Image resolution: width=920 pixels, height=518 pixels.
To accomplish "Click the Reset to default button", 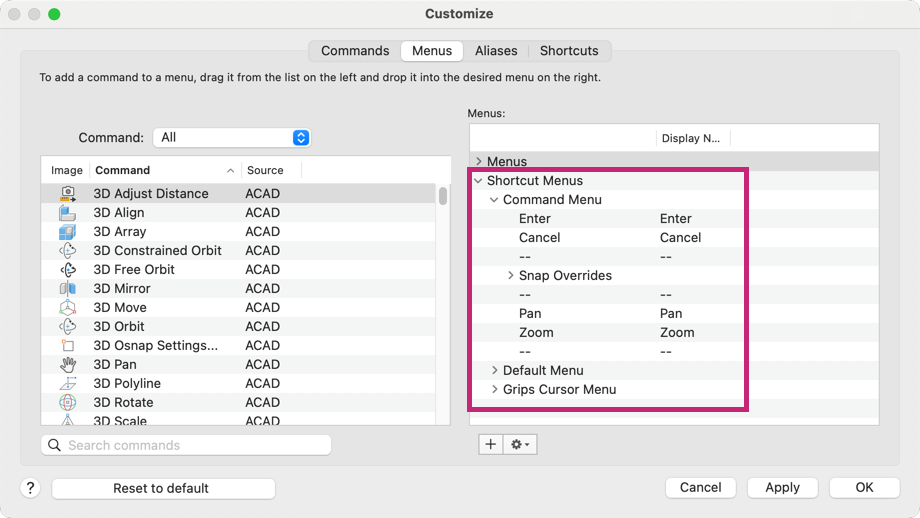I will [163, 488].
